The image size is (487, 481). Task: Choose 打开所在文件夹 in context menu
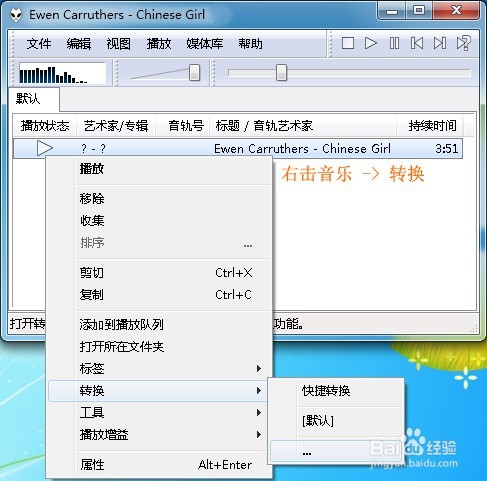[159, 347]
